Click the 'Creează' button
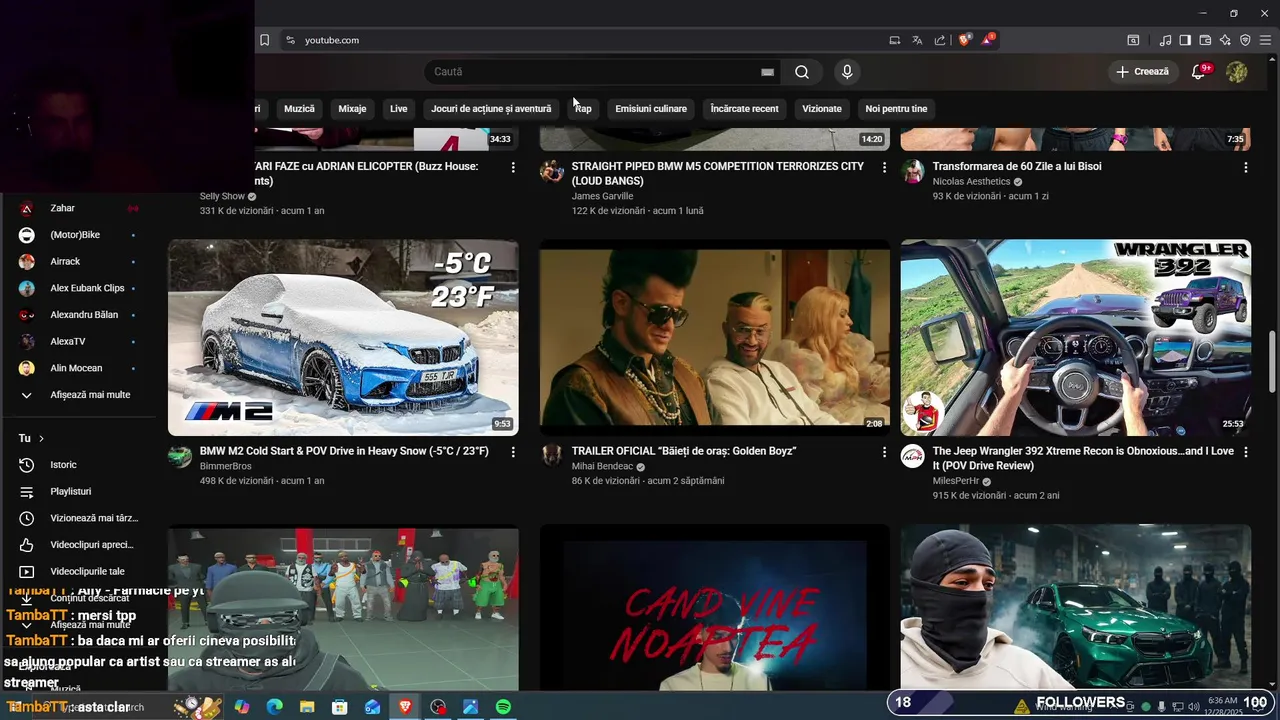 (1143, 72)
